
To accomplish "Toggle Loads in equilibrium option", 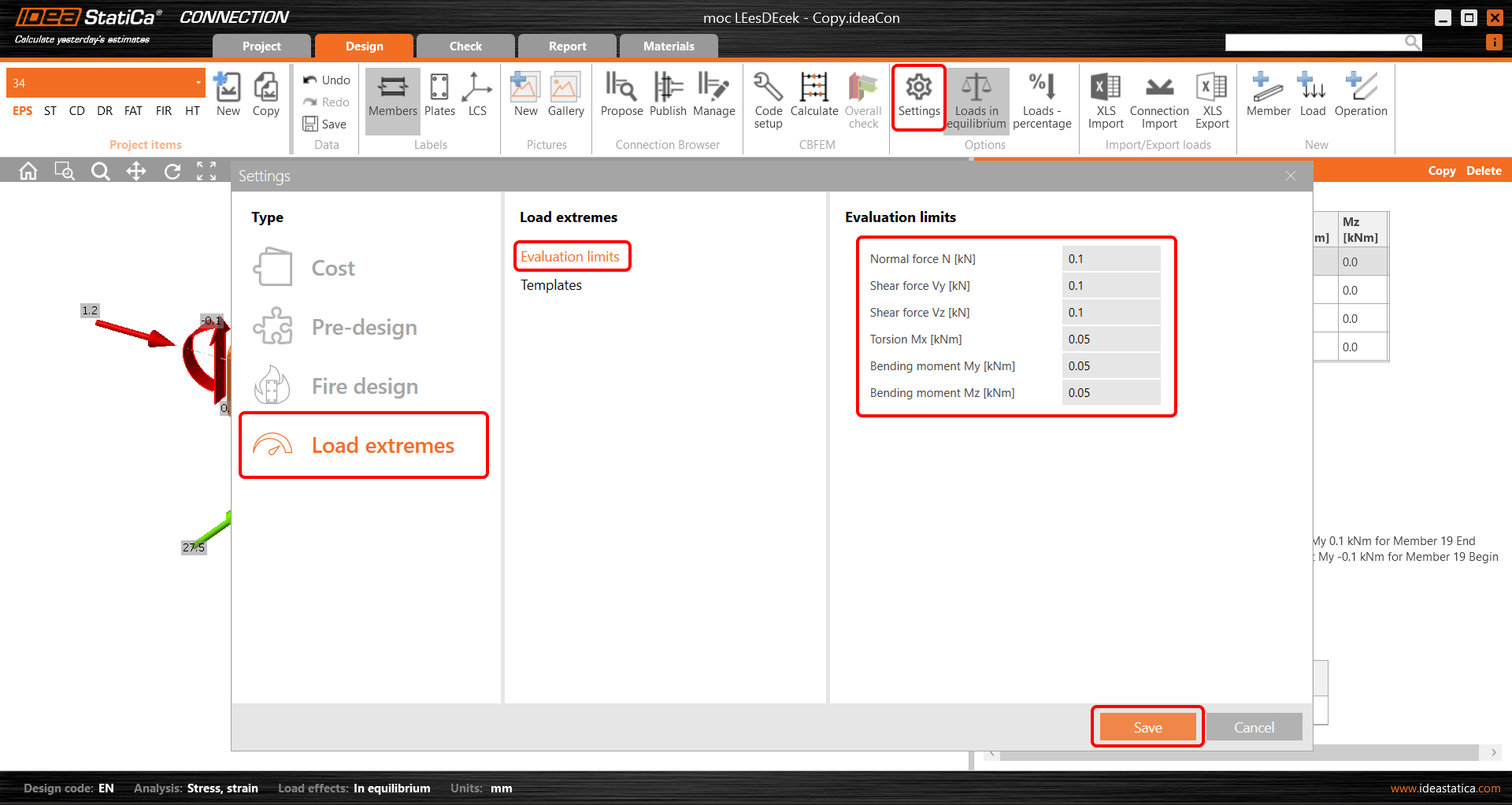I will (976, 98).
